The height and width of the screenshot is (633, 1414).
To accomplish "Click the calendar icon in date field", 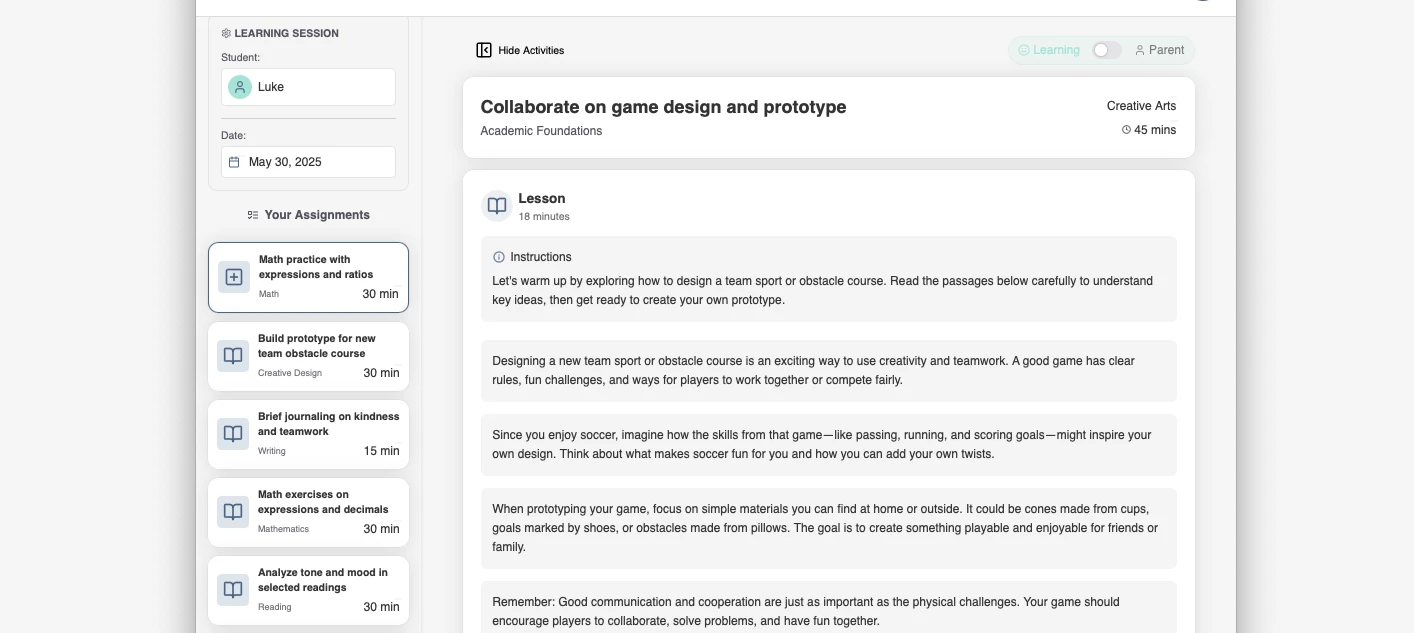I will pyautogui.click(x=234, y=162).
